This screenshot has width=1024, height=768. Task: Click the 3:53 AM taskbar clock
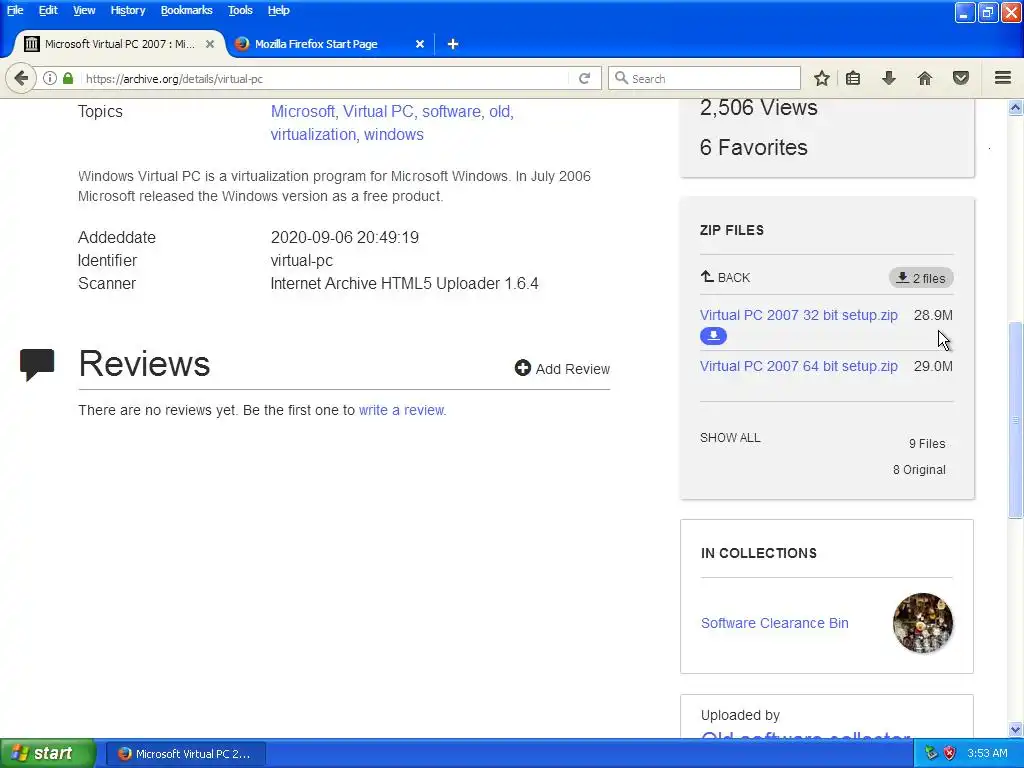point(987,753)
